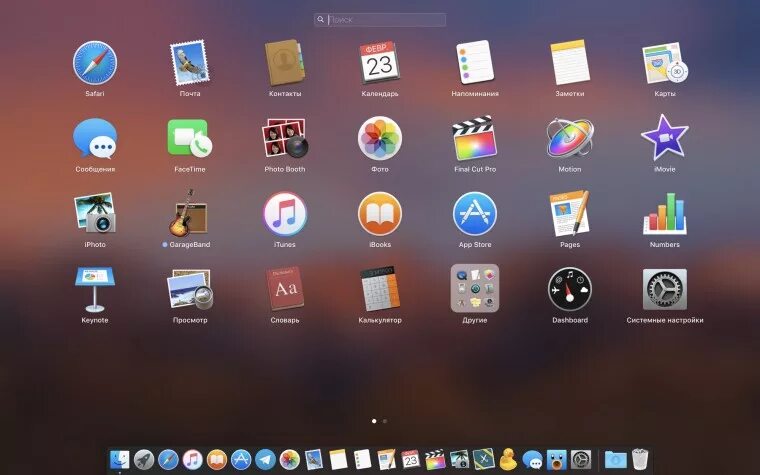This screenshot has width=760, height=475.
Task: Open Photos from the Dock
Action: point(289,459)
